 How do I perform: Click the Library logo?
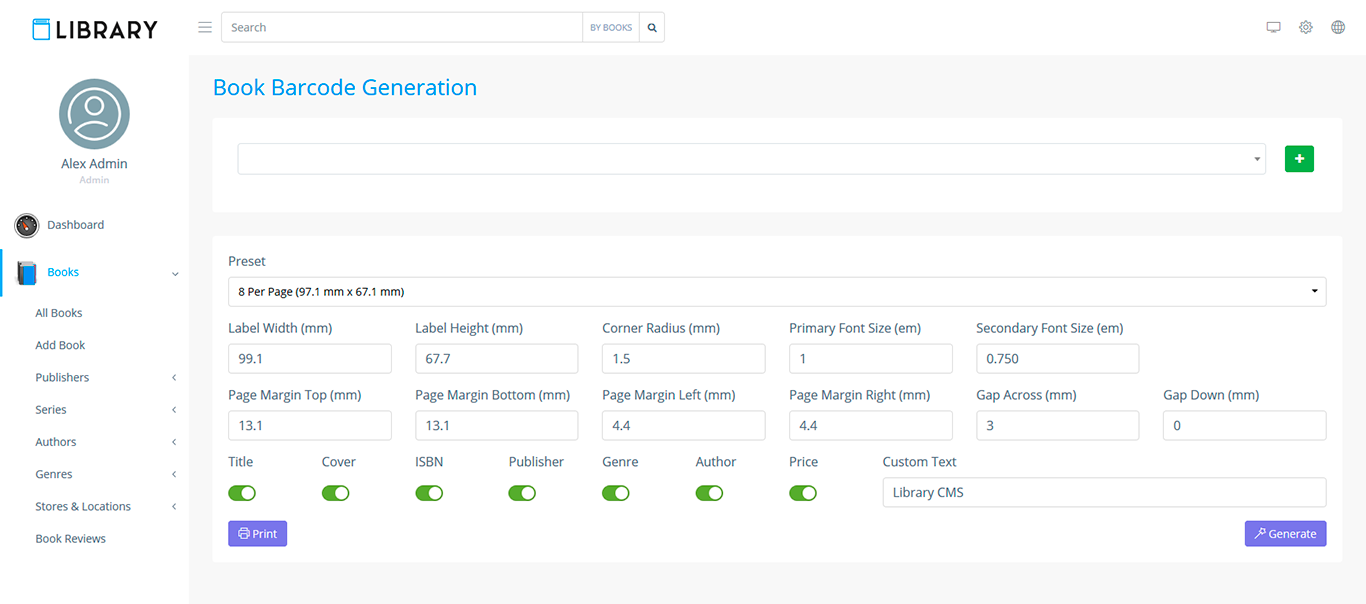pos(94,29)
